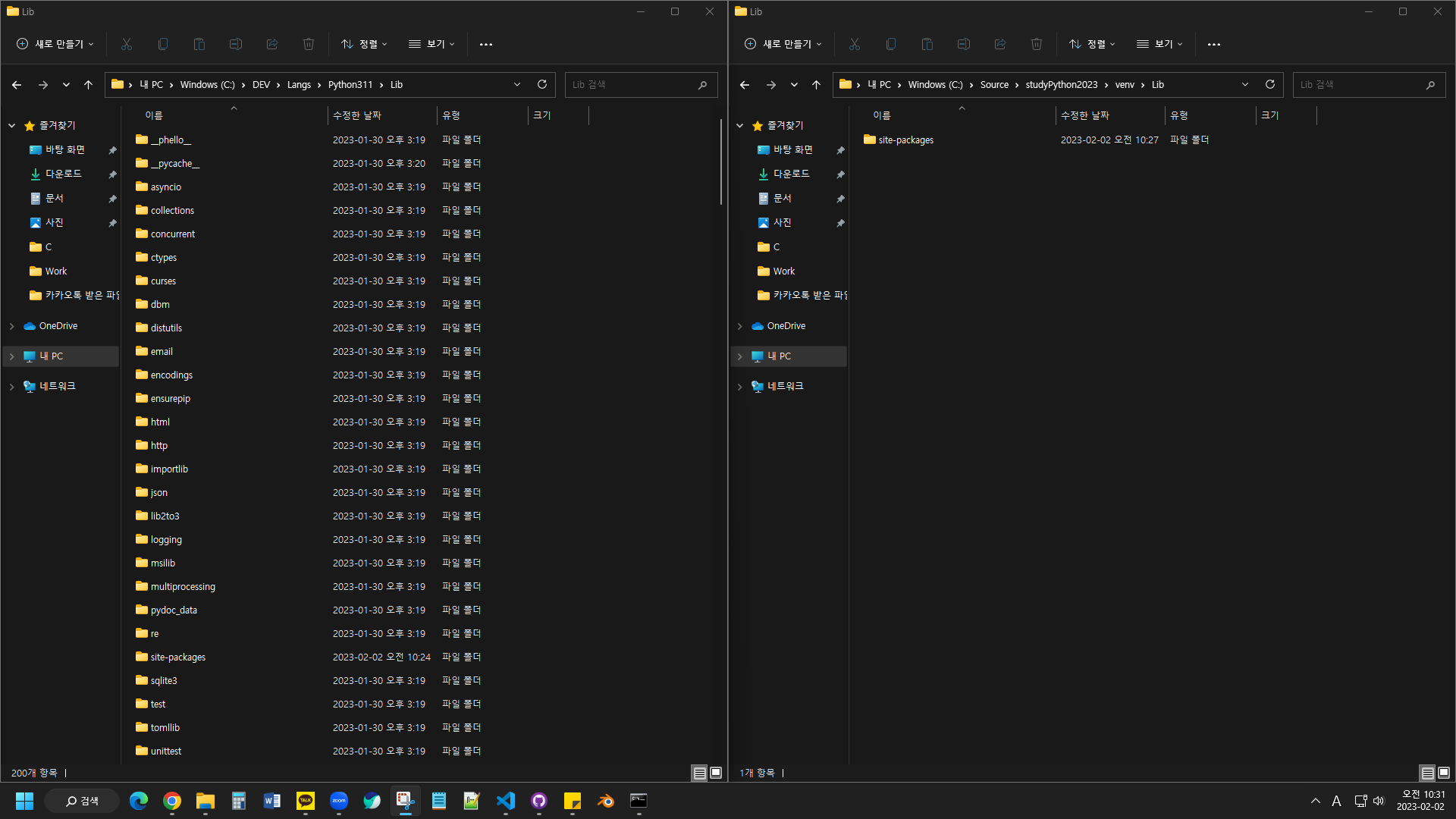The height and width of the screenshot is (819, 1456).
Task: Click the Lib search box in right window
Action: pos(1357,85)
